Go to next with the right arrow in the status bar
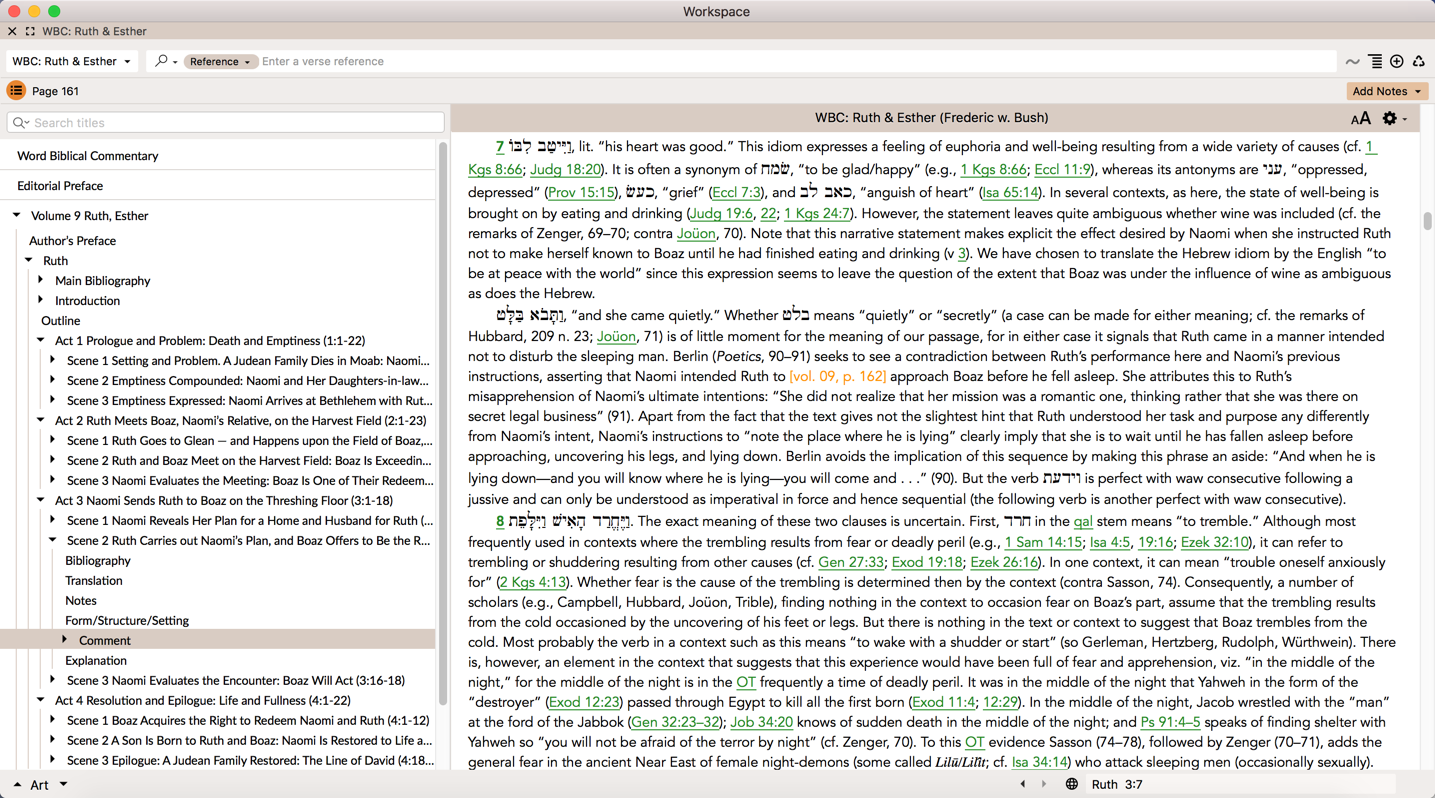Image resolution: width=1435 pixels, height=798 pixels. [x=1044, y=785]
